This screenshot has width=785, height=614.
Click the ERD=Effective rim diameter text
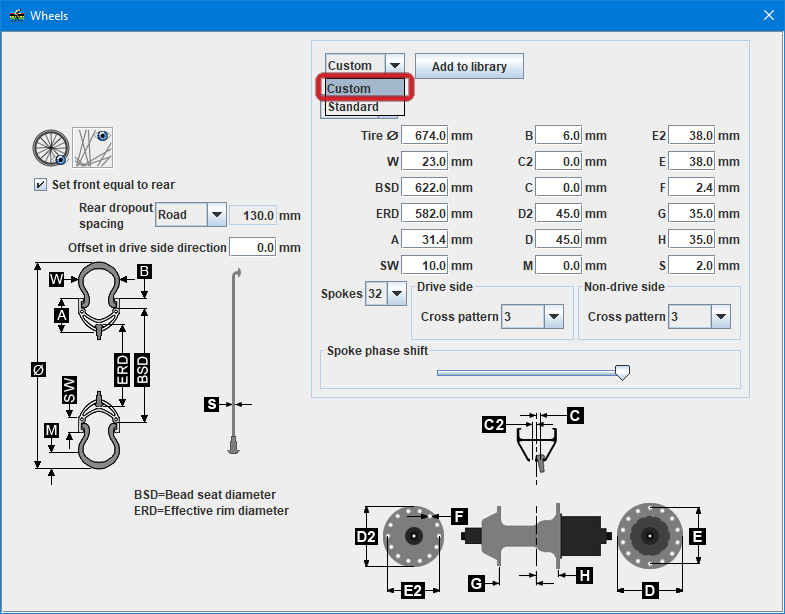coord(211,511)
